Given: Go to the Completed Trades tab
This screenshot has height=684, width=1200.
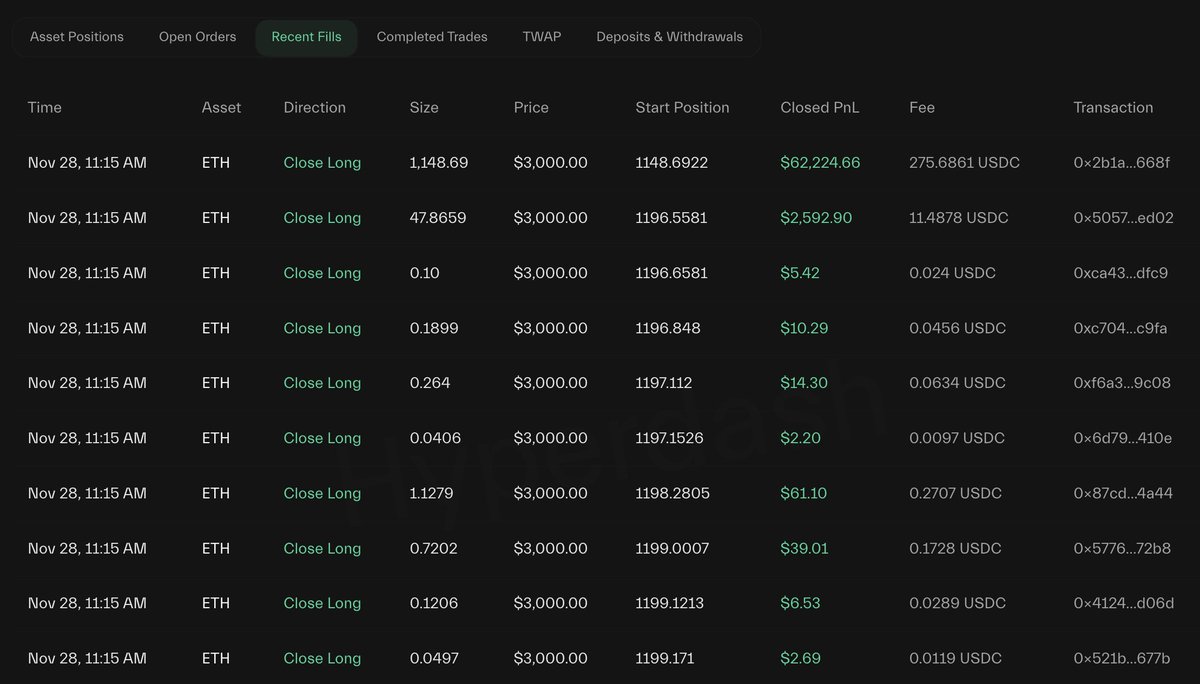Looking at the screenshot, I should [x=432, y=37].
